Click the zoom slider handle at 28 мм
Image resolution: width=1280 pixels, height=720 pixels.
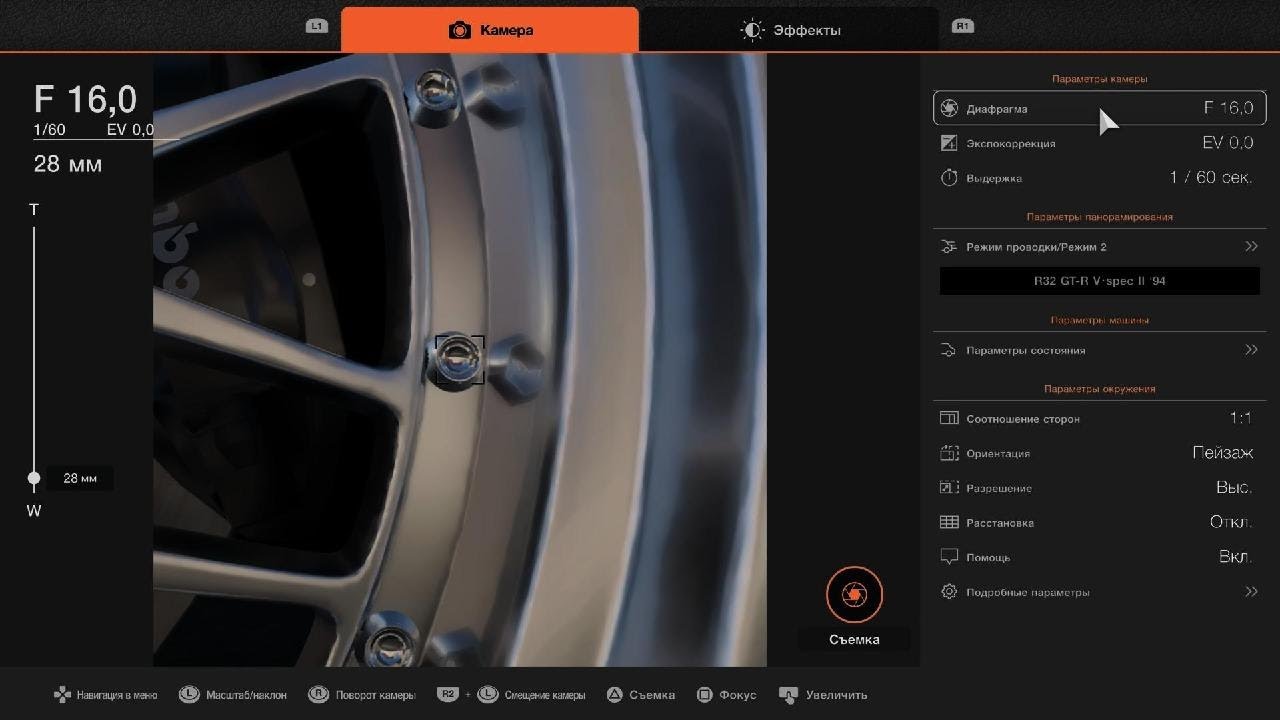click(x=34, y=478)
